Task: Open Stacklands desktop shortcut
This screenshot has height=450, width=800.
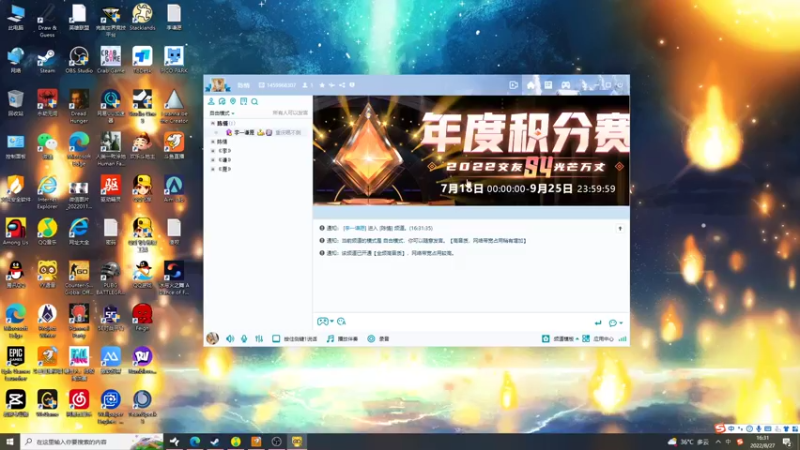Action: pos(142,17)
